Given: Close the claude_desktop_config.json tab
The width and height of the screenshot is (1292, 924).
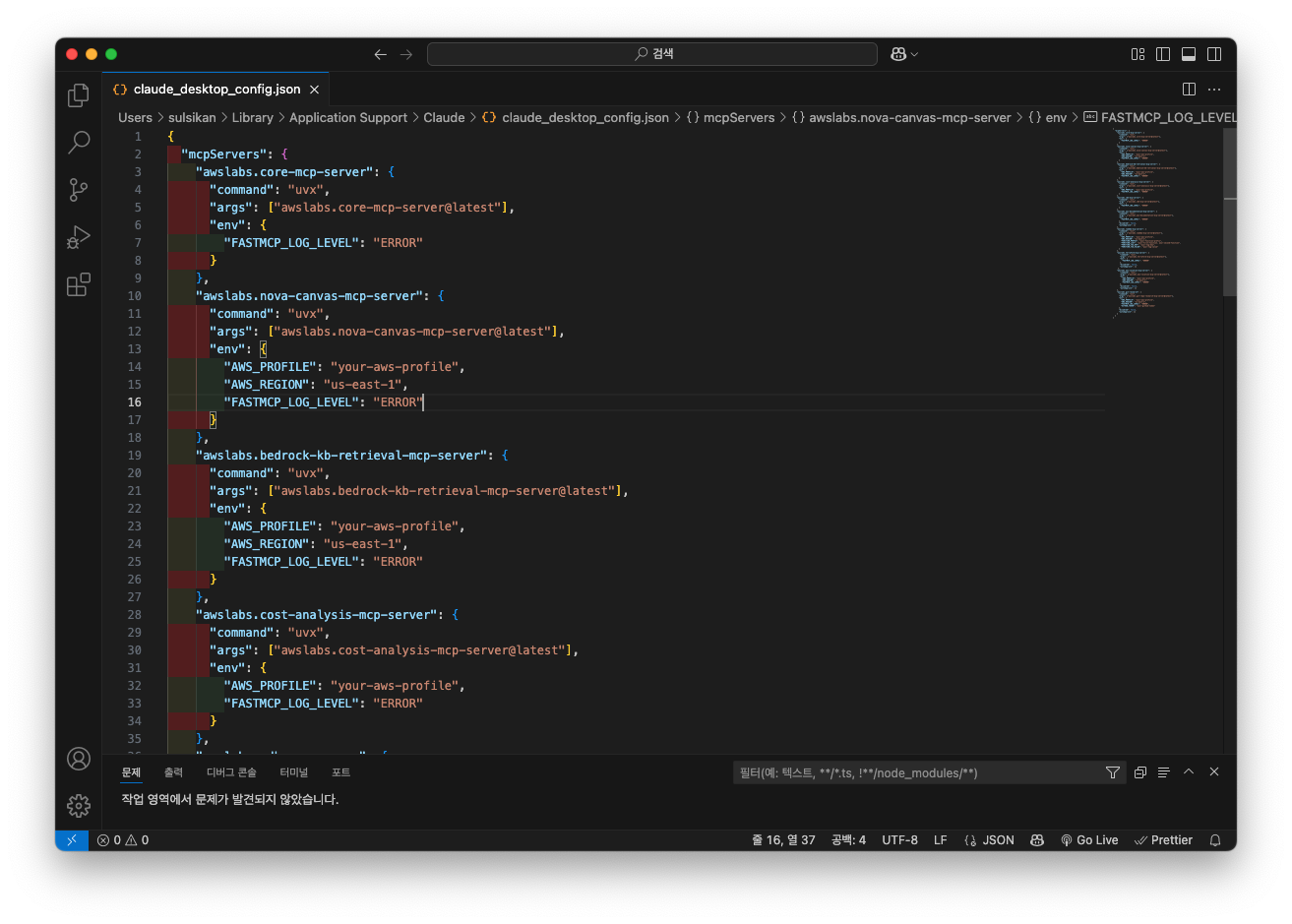Looking at the screenshot, I should pyautogui.click(x=315, y=90).
